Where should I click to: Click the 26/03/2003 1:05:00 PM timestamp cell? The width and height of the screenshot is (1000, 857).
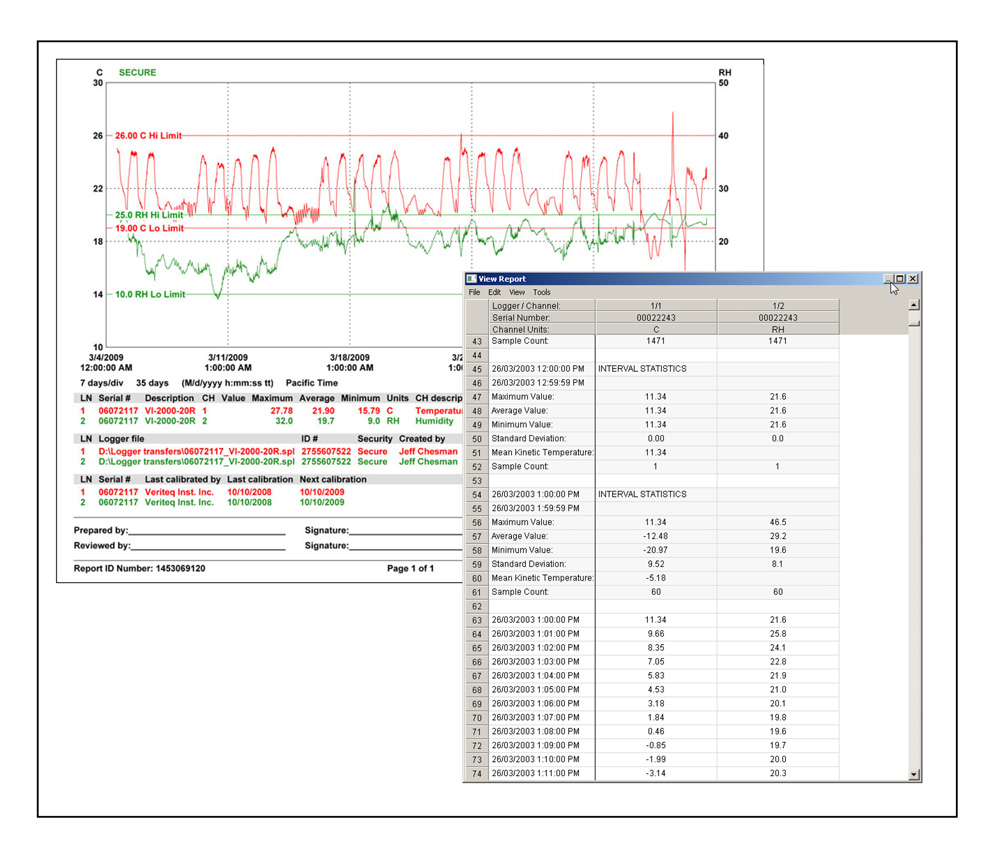(540, 690)
